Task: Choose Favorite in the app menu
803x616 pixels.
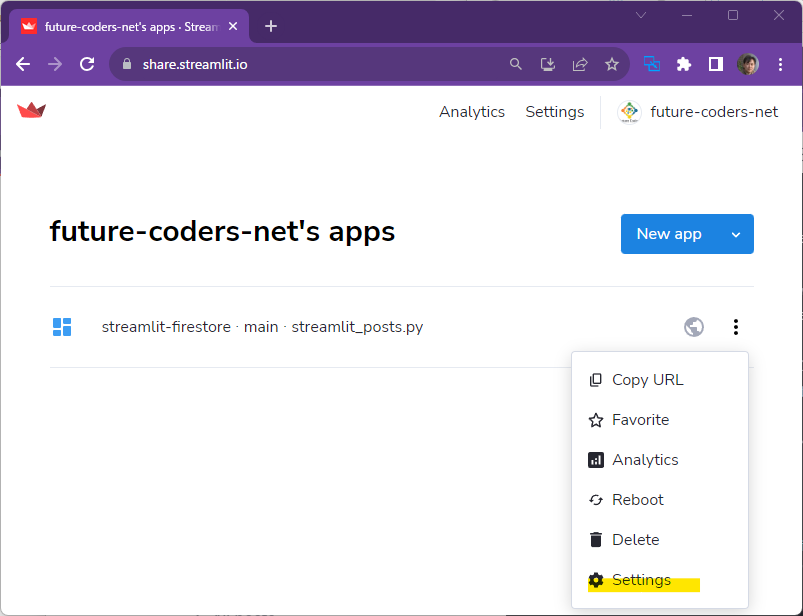Action: coord(660,420)
